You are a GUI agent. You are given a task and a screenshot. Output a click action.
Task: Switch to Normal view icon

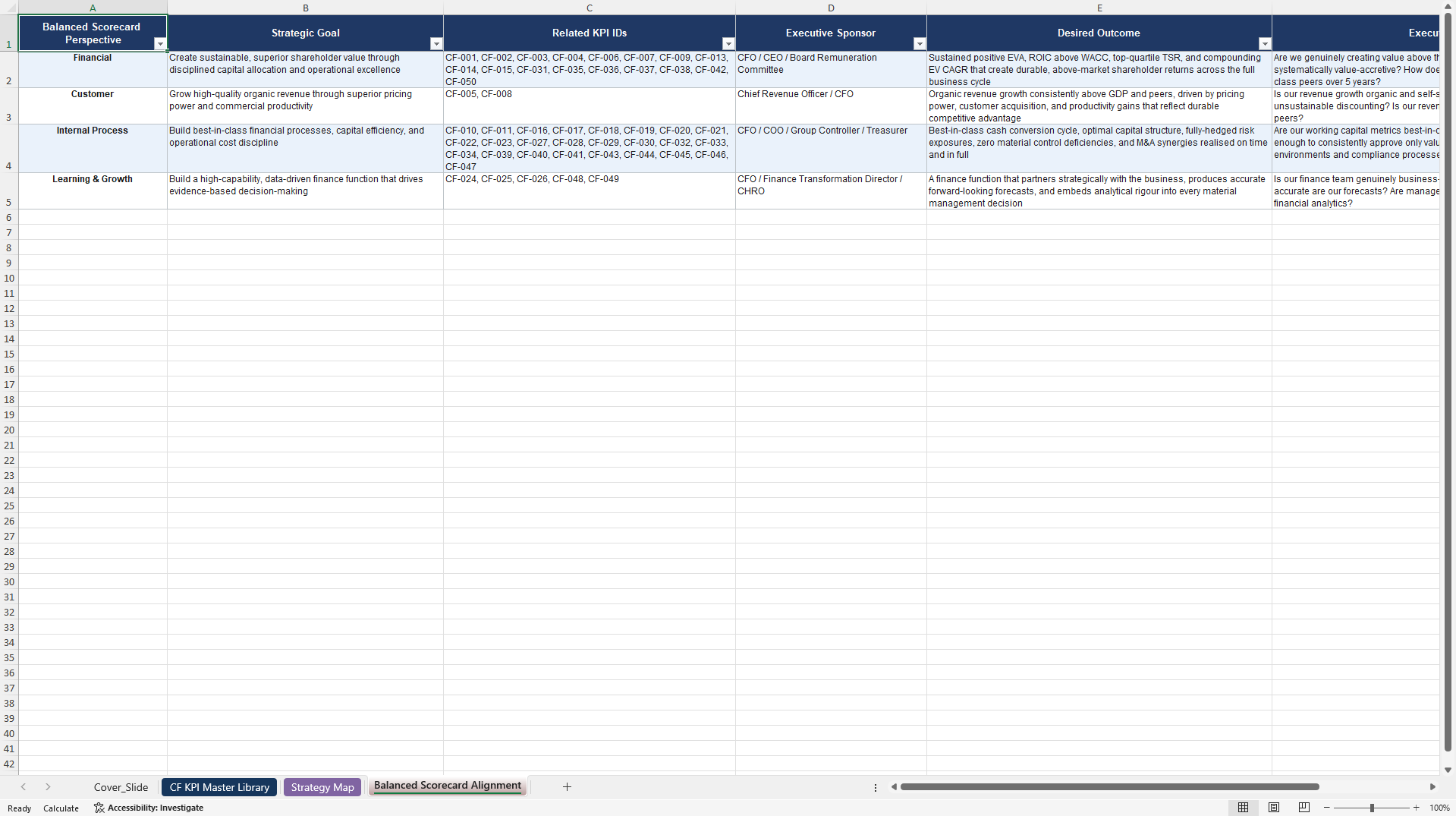(1243, 808)
